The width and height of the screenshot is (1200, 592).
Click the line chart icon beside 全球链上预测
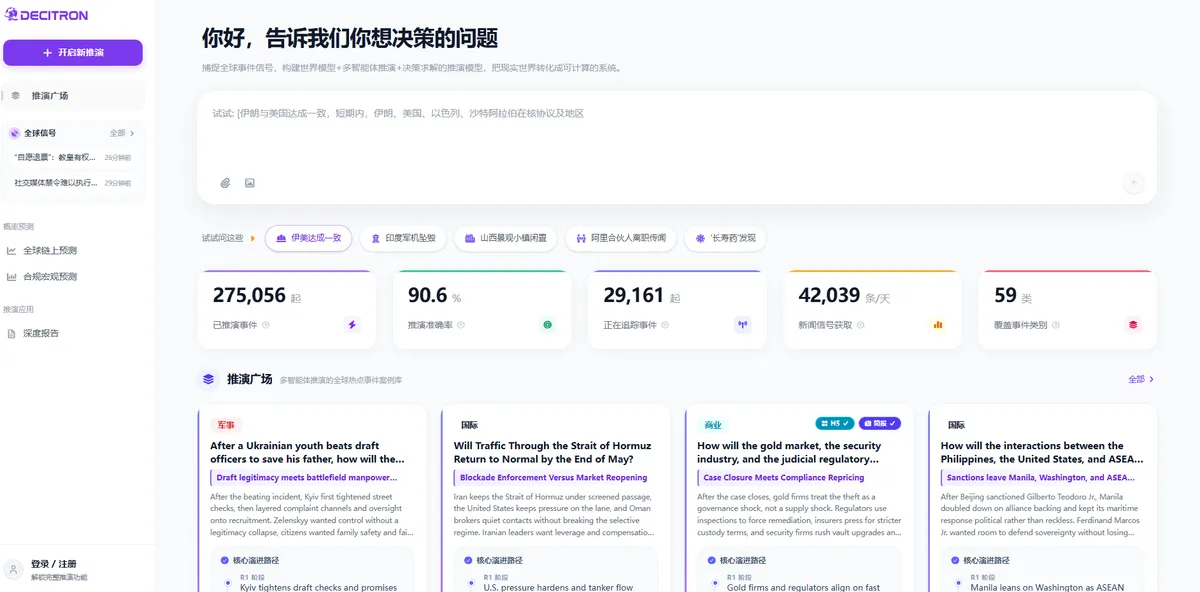[11, 250]
